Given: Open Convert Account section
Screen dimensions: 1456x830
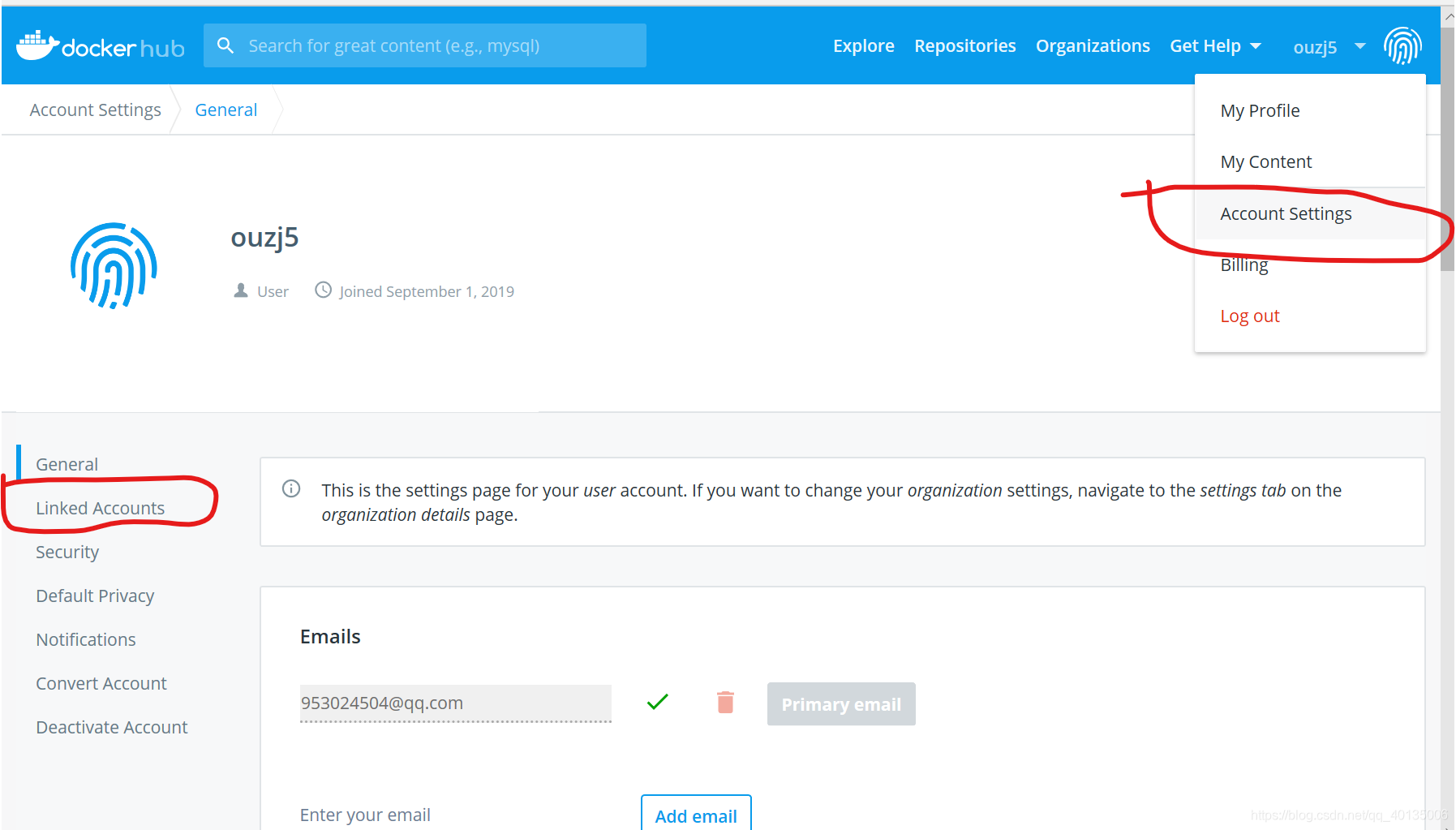Looking at the screenshot, I should click(x=101, y=683).
